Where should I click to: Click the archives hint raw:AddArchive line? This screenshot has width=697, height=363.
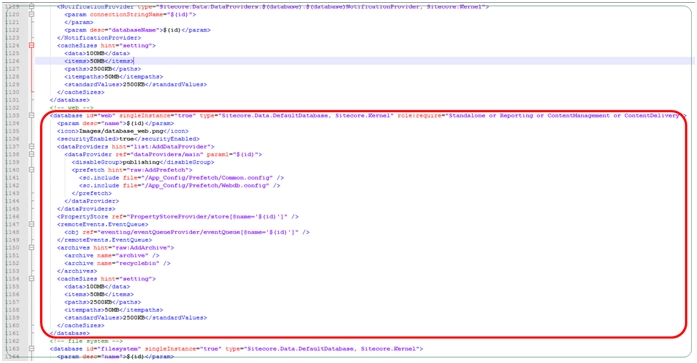tap(116, 247)
